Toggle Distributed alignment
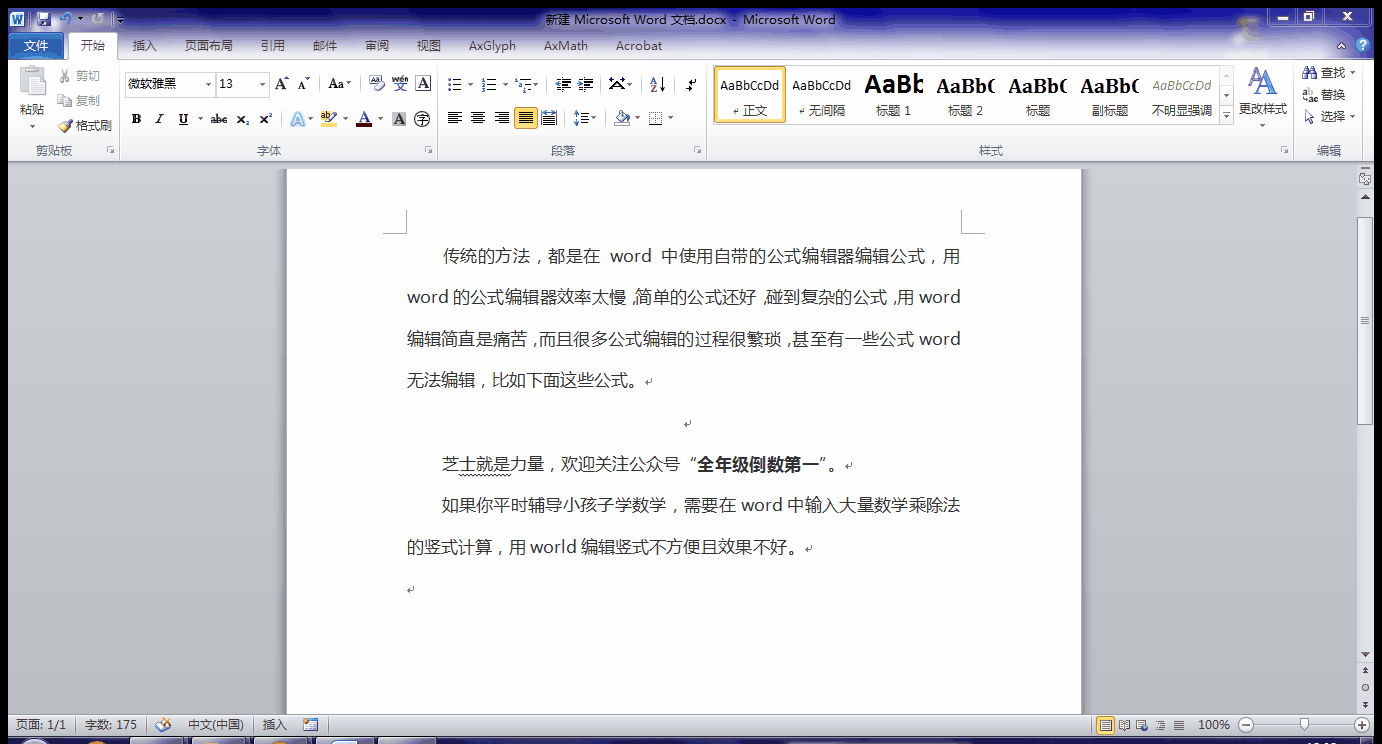 tap(549, 118)
